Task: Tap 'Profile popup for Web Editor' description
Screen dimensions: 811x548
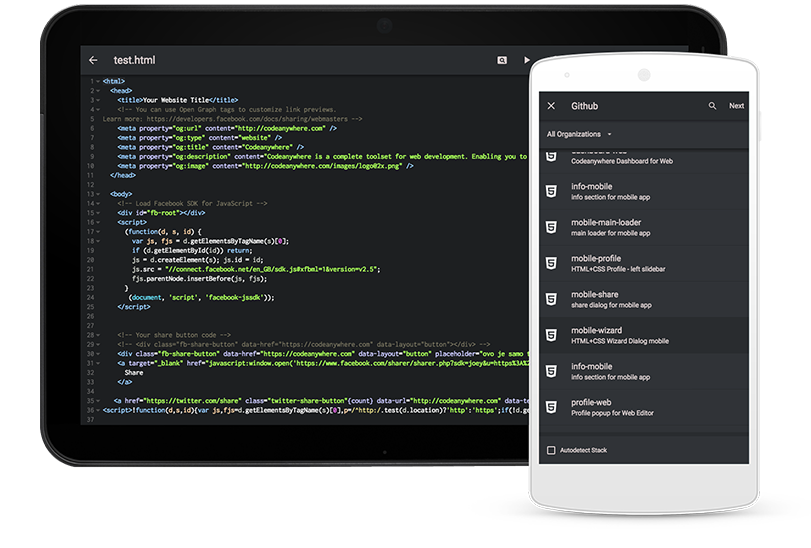Action: [612, 413]
